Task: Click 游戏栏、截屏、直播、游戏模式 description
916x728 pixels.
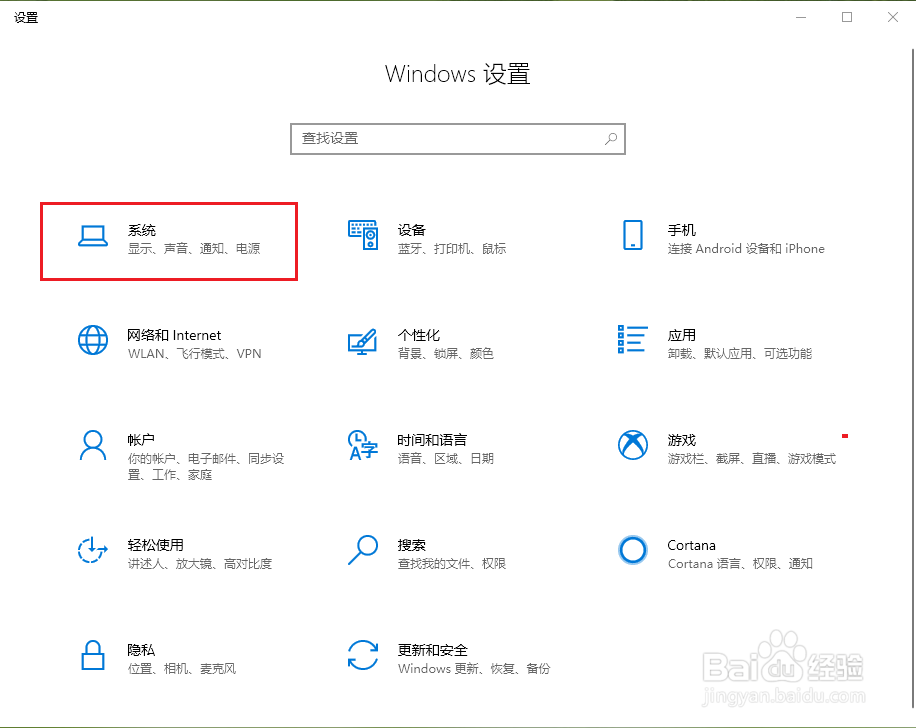Action: tap(752, 459)
